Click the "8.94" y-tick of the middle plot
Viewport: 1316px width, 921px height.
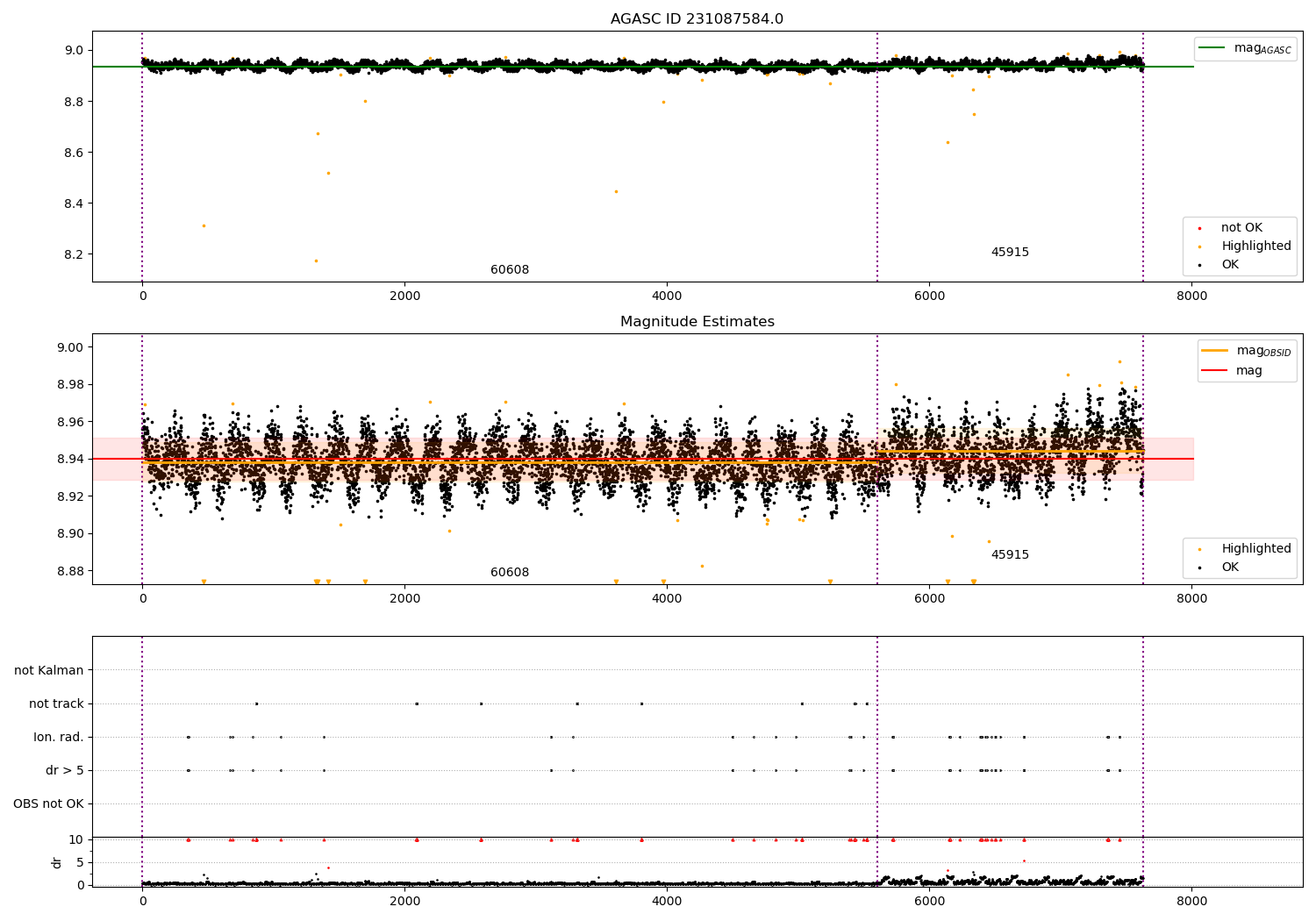pyautogui.click(x=71, y=460)
